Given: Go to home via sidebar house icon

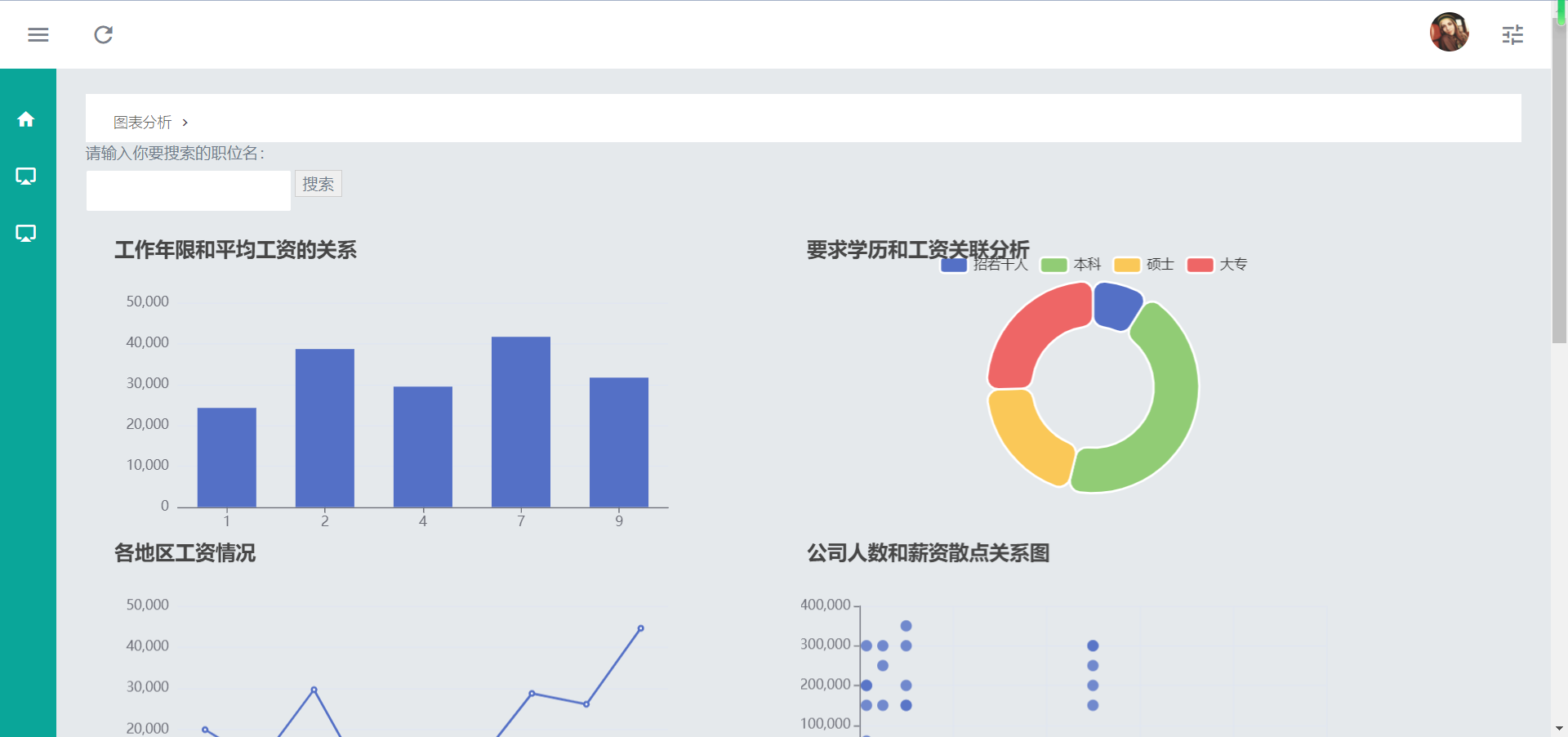Looking at the screenshot, I should (26, 119).
